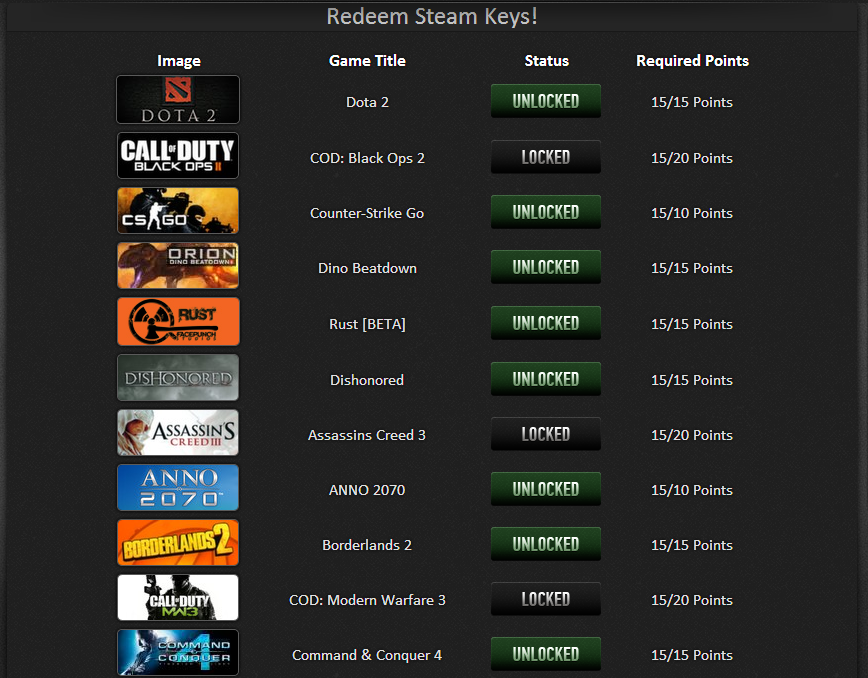Screen dimensions: 868x678
Task: Select the "Counter-Strike Go" title text
Action: (367, 213)
